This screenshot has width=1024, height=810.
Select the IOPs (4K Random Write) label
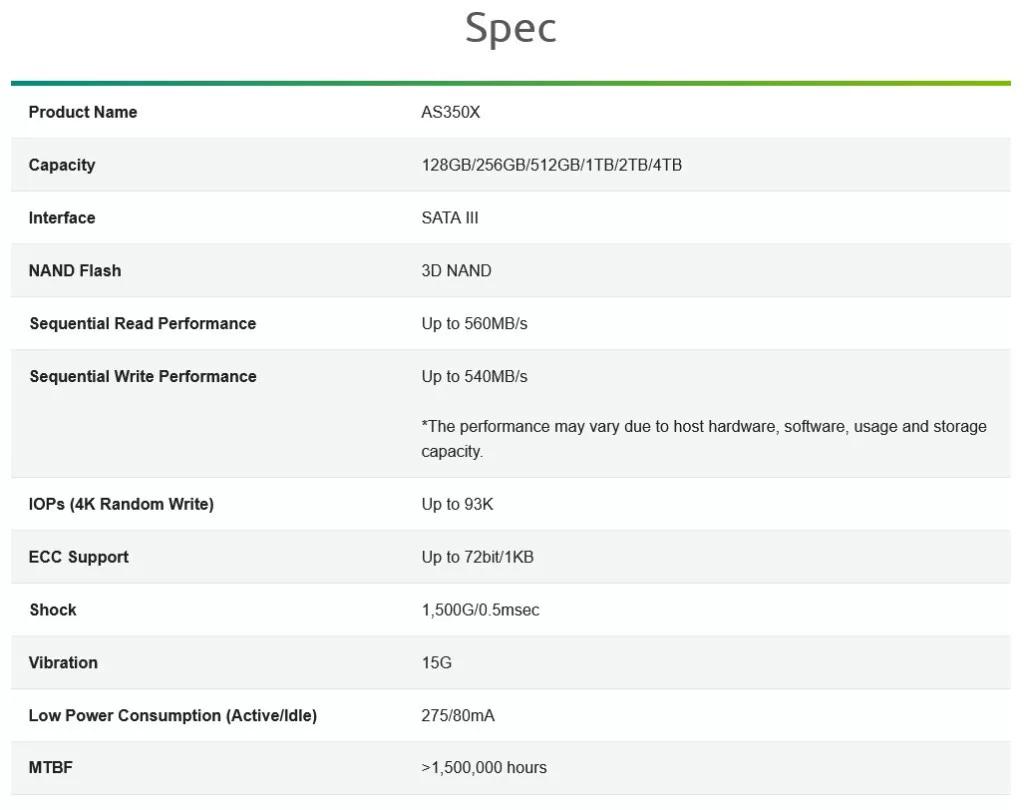(121, 505)
